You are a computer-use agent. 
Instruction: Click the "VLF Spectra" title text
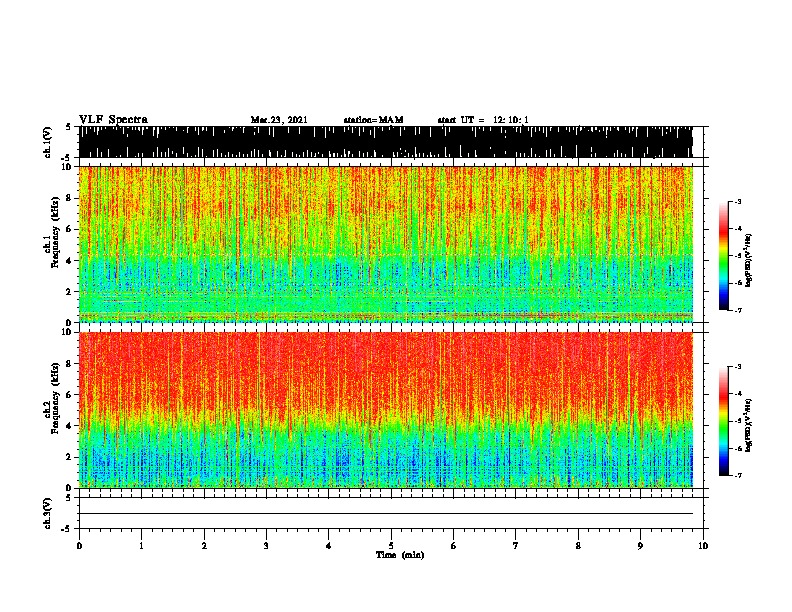pyautogui.click(x=113, y=120)
